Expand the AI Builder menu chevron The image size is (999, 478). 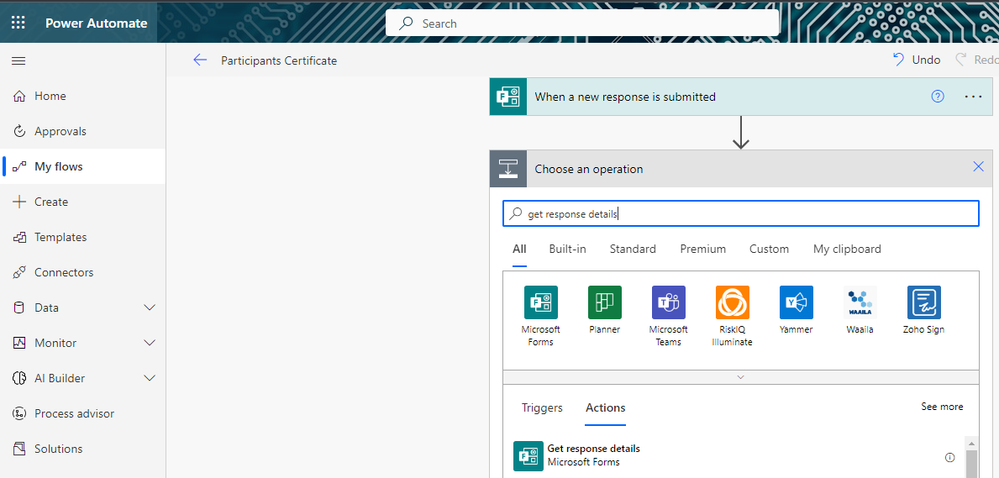pyautogui.click(x=150, y=379)
